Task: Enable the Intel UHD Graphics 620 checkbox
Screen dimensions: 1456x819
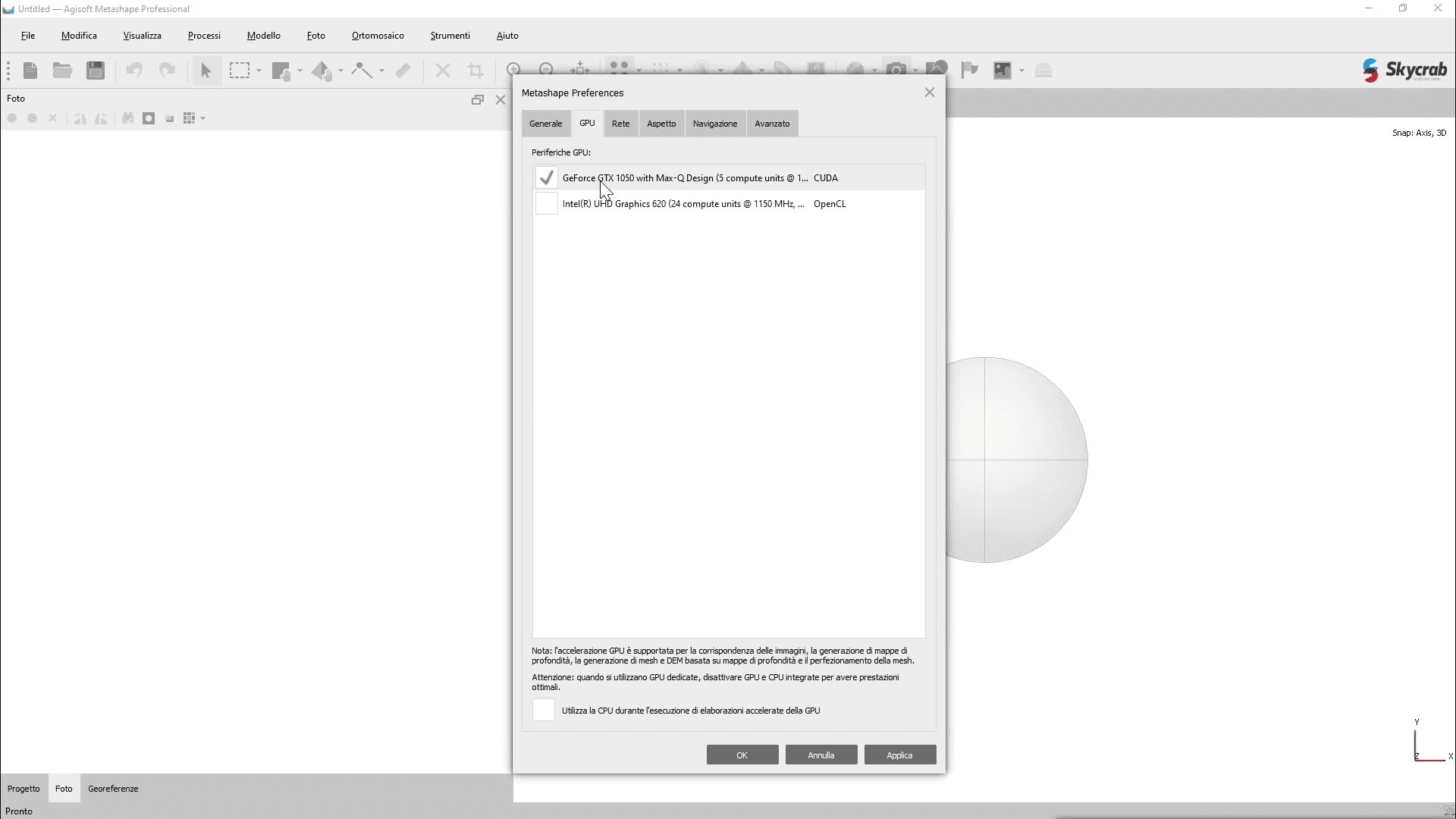Action: [546, 204]
